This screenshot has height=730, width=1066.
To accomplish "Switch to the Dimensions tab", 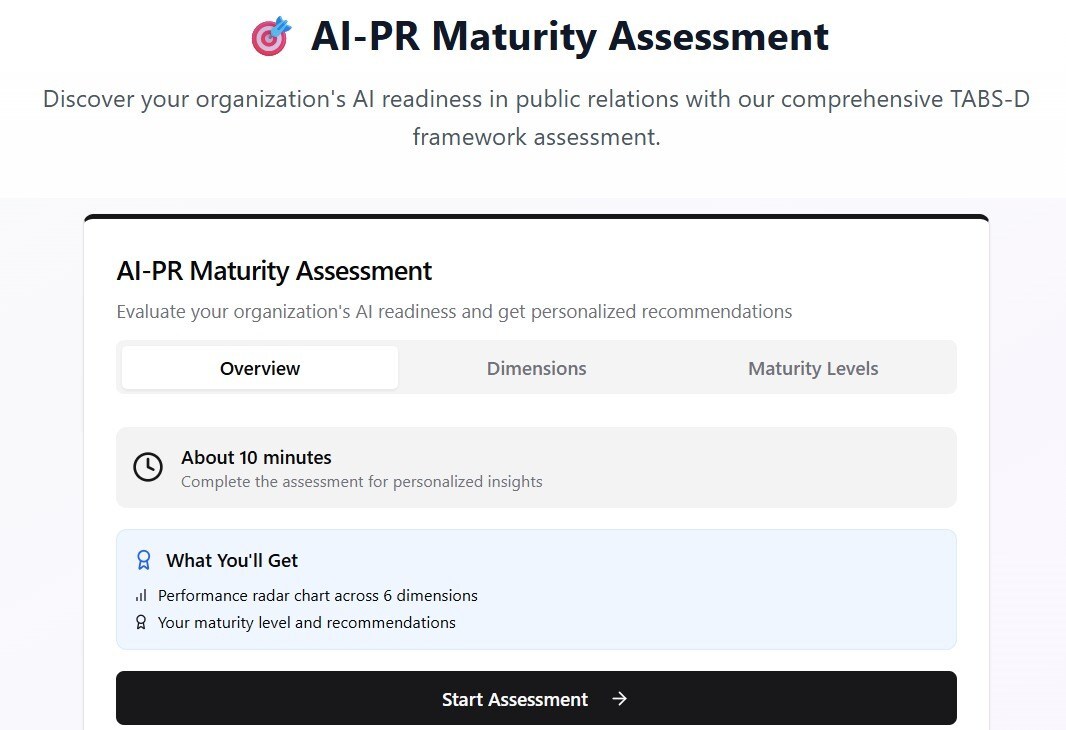I will 536,368.
